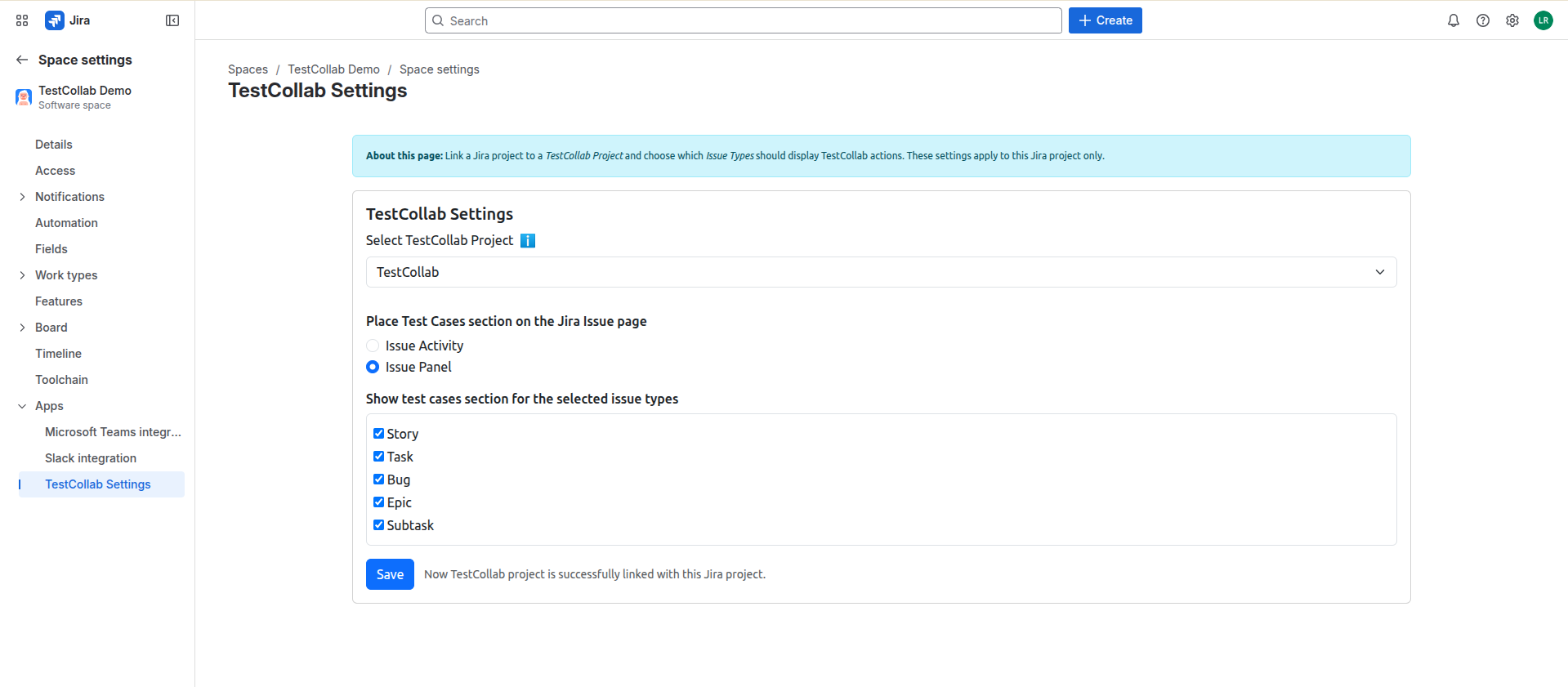Viewport: 1568px width, 687px height.
Task: Uncheck the Epic issue type
Action: (x=378, y=502)
